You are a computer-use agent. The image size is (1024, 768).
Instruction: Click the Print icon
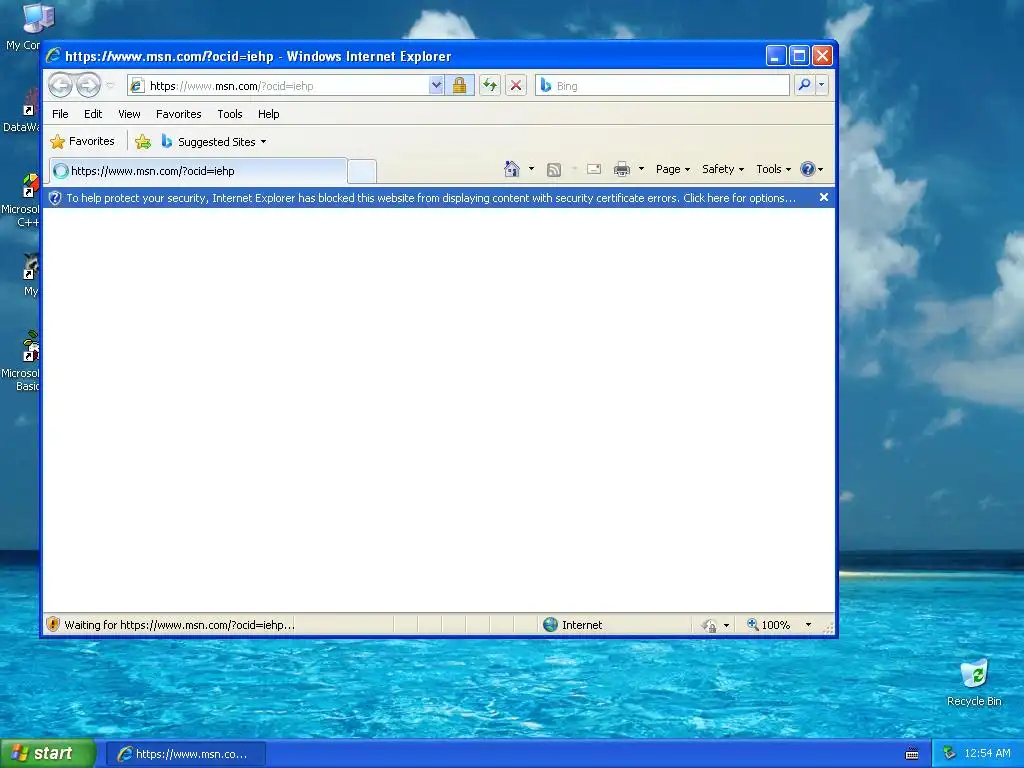pos(622,169)
